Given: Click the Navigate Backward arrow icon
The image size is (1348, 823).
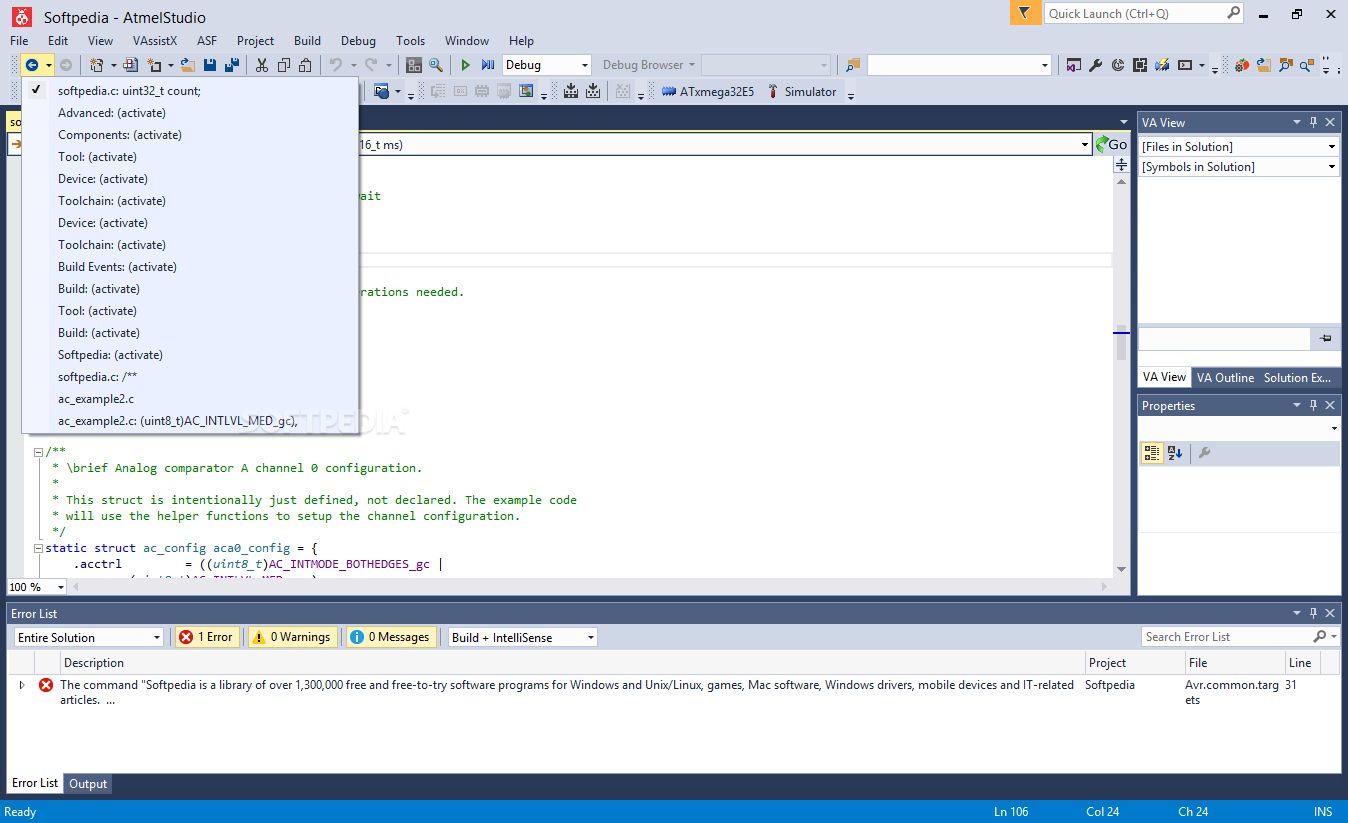Looking at the screenshot, I should tap(32, 65).
